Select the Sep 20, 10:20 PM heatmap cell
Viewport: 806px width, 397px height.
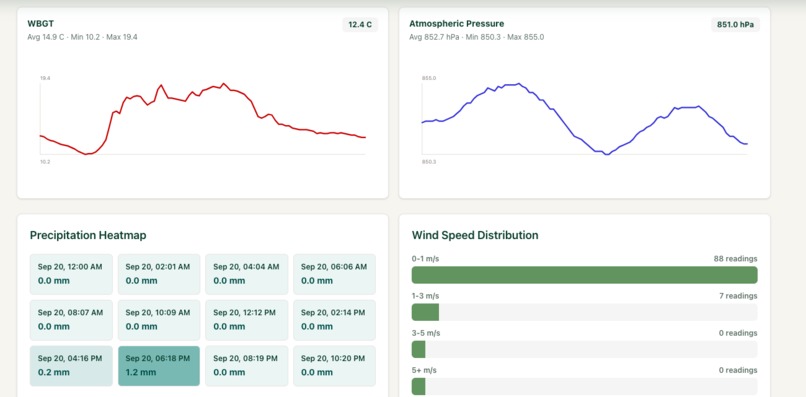coord(334,366)
